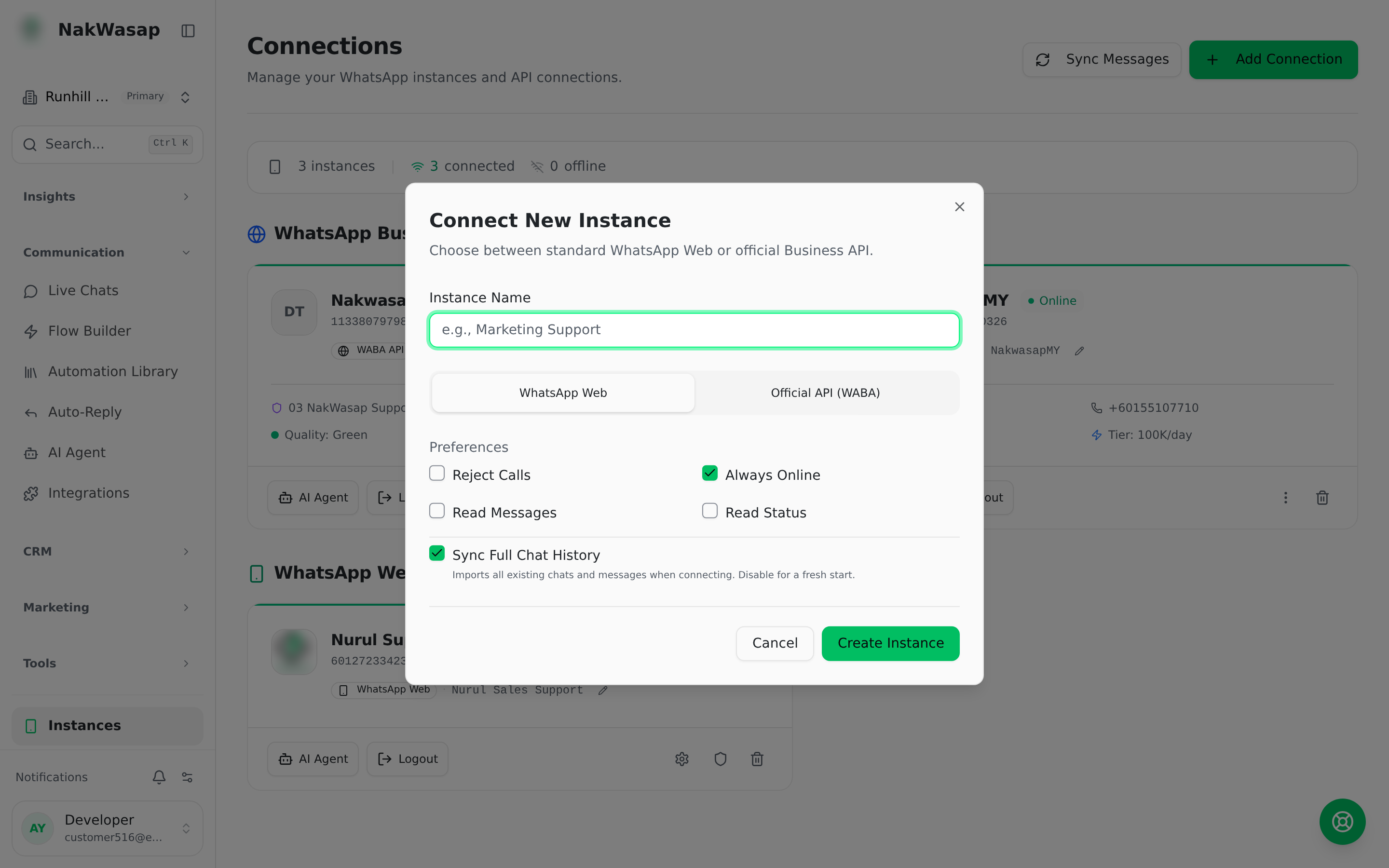Click Sync Messages button
This screenshot has width=1389, height=868.
pyautogui.click(x=1102, y=59)
